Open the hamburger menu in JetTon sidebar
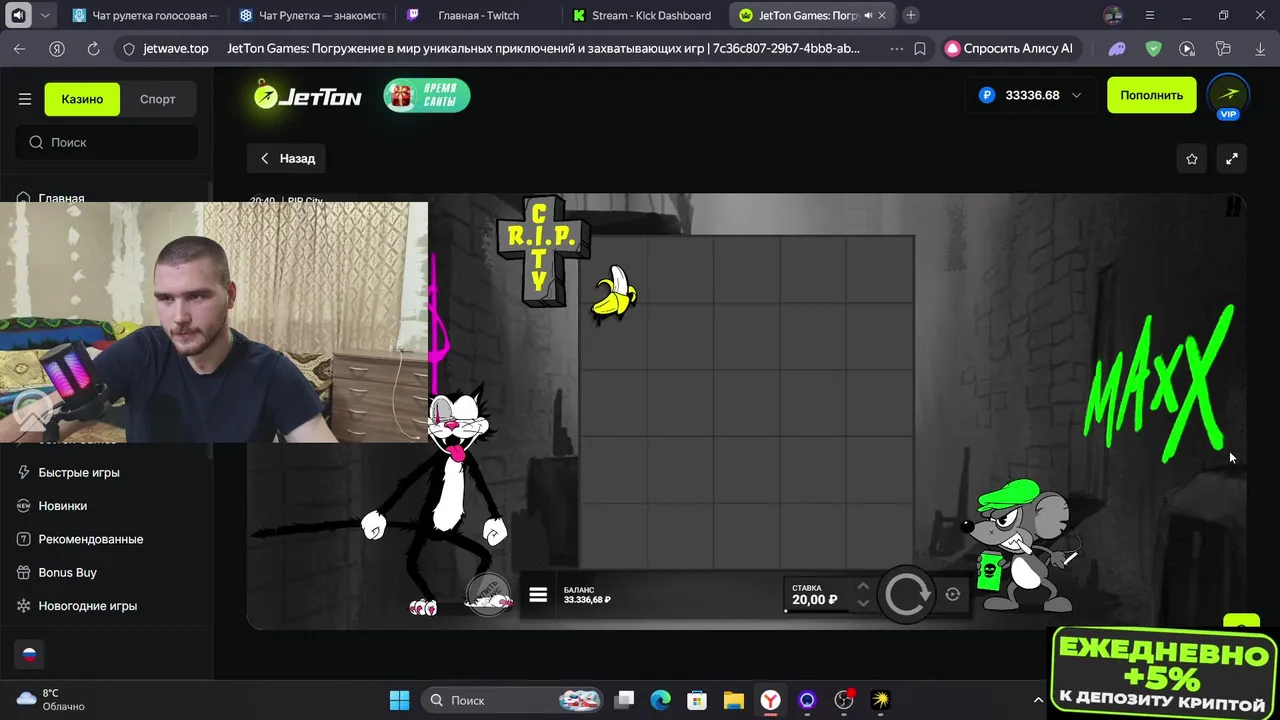Image resolution: width=1280 pixels, height=720 pixels. coord(25,99)
